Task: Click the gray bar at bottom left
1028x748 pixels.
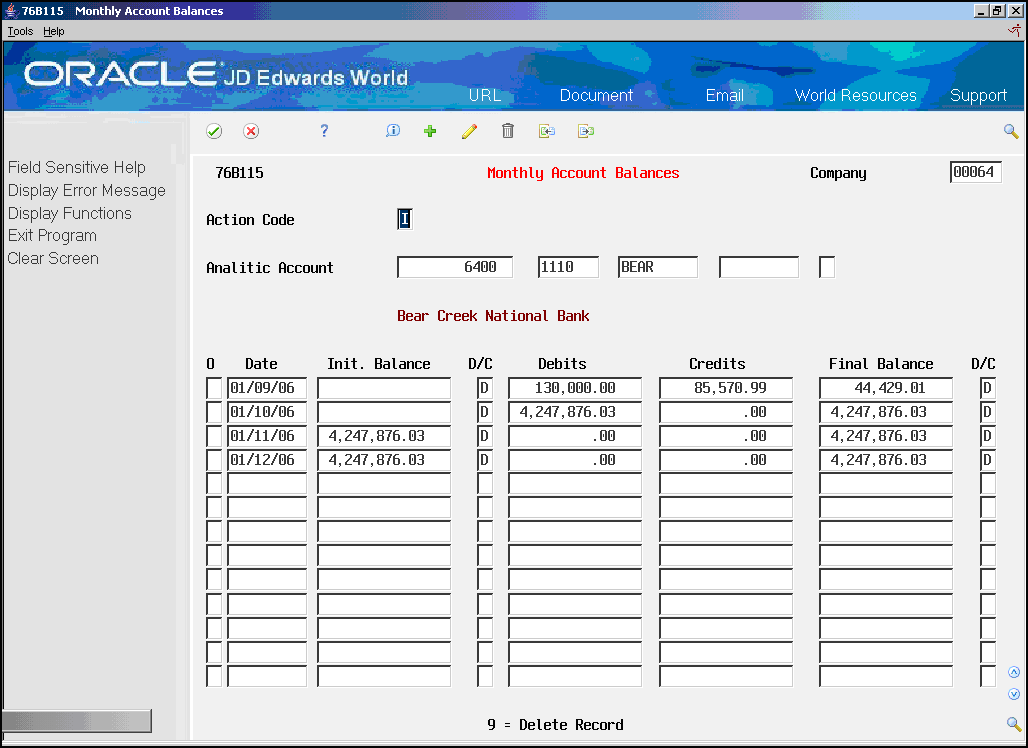Action: [77, 720]
